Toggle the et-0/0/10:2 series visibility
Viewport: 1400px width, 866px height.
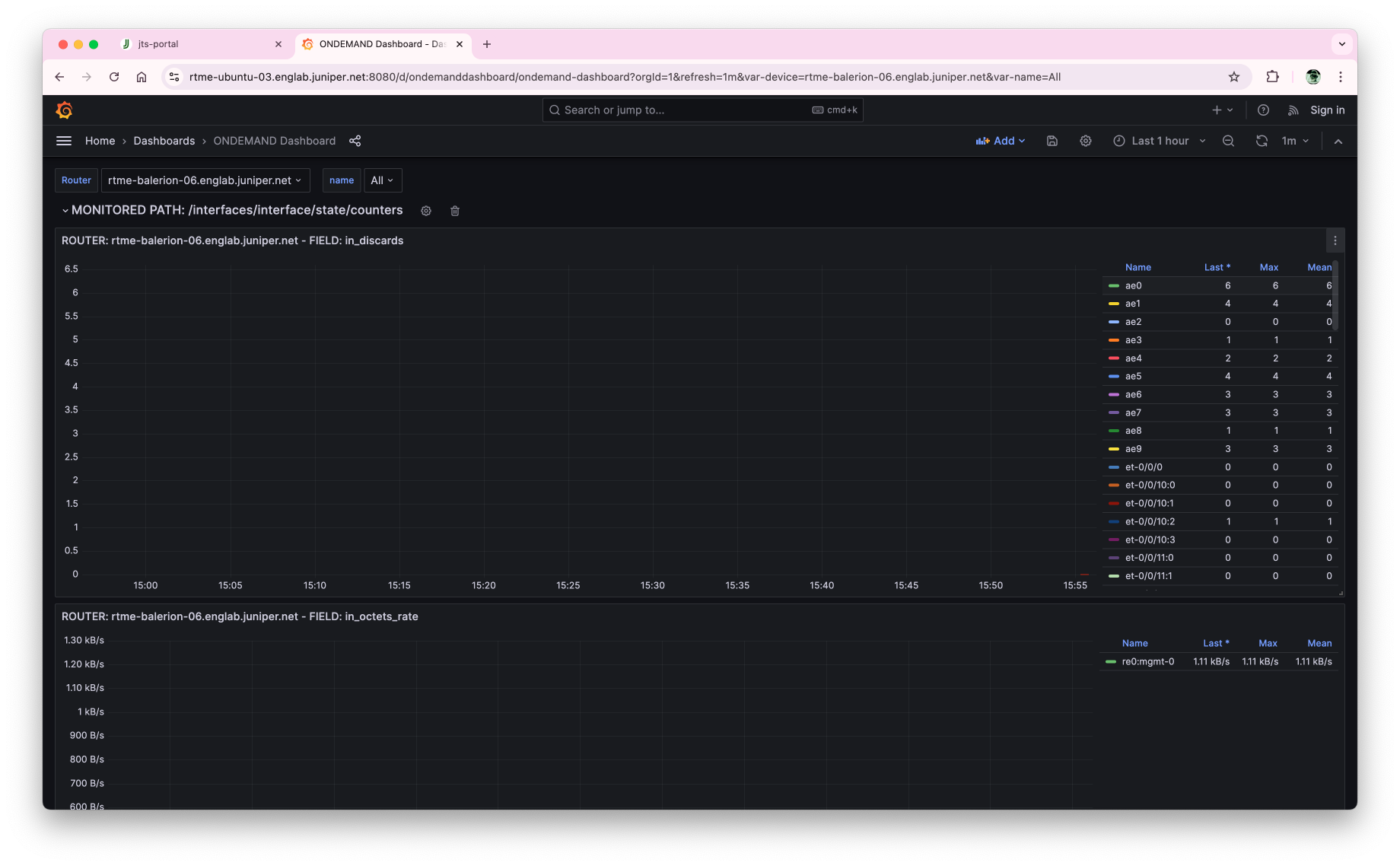[x=1149, y=521]
